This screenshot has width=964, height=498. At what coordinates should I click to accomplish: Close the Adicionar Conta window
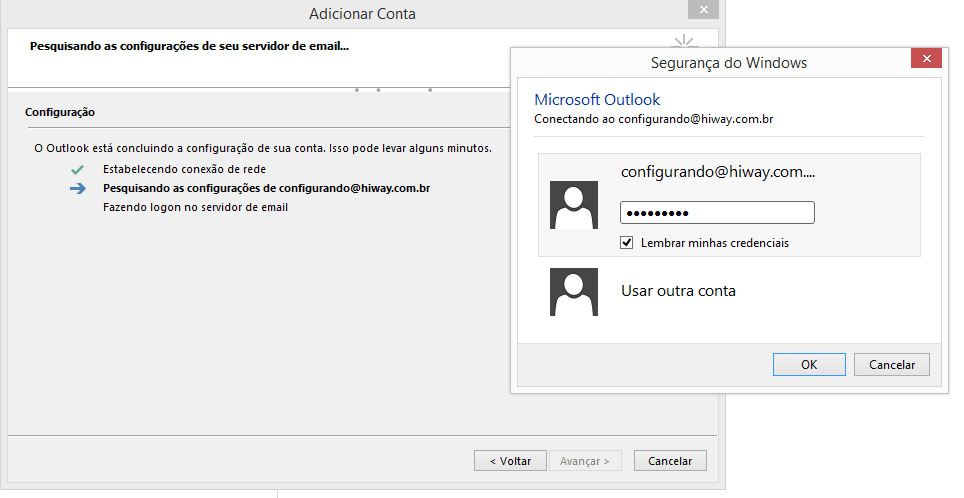(x=703, y=9)
